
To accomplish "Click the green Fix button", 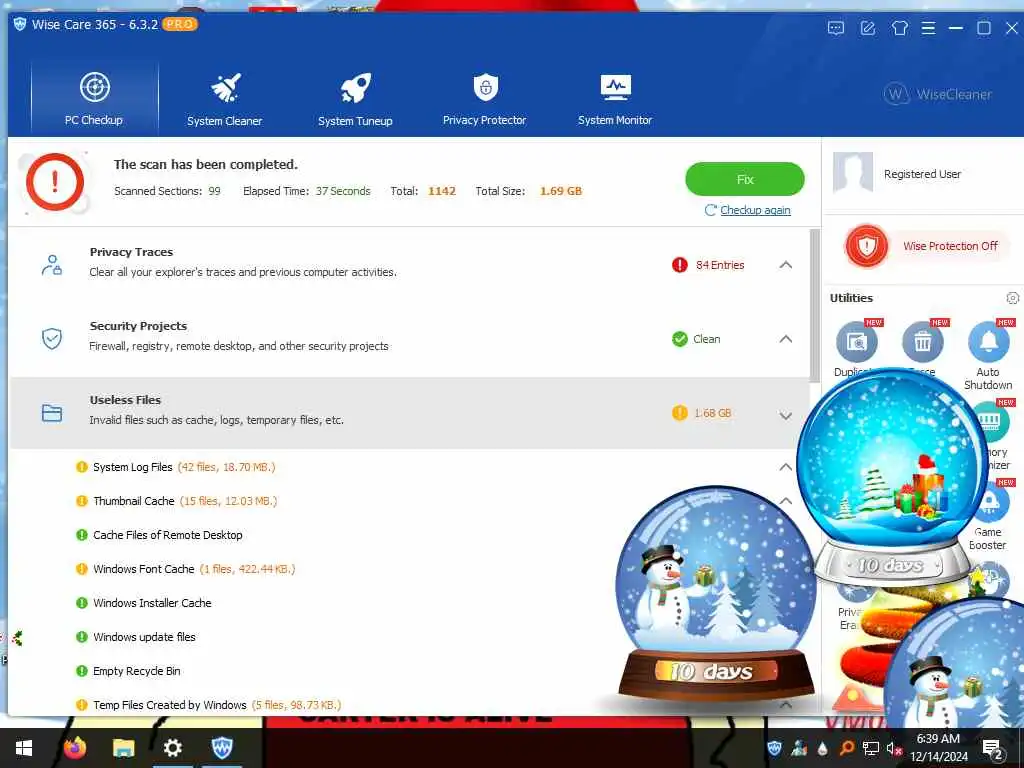I will (744, 179).
